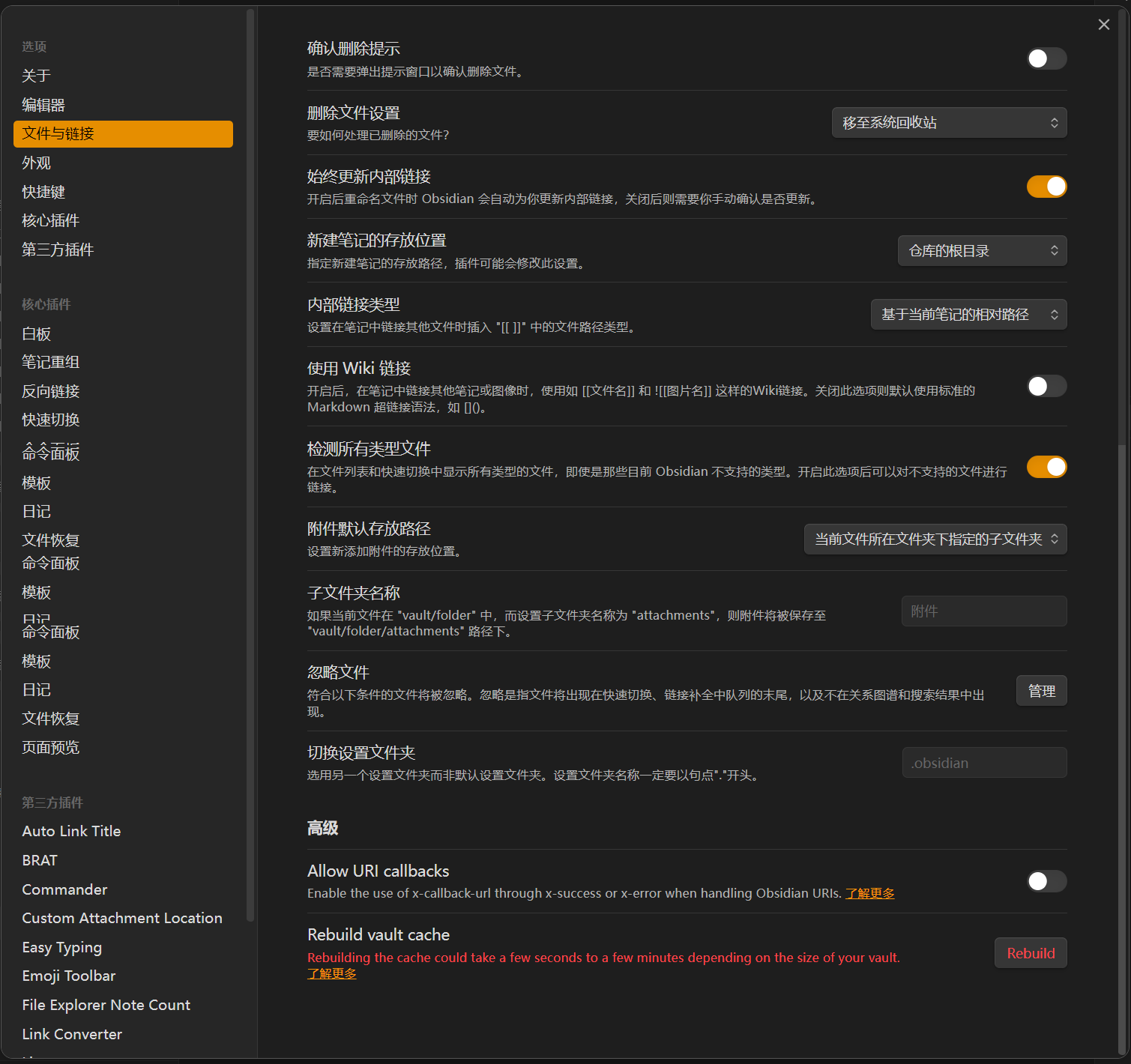Switch to 快捷键 settings tab

point(43,192)
